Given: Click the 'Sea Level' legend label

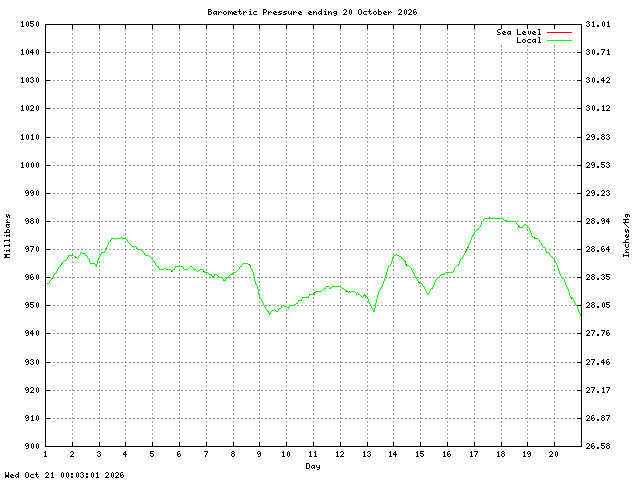Looking at the screenshot, I should [519, 32].
